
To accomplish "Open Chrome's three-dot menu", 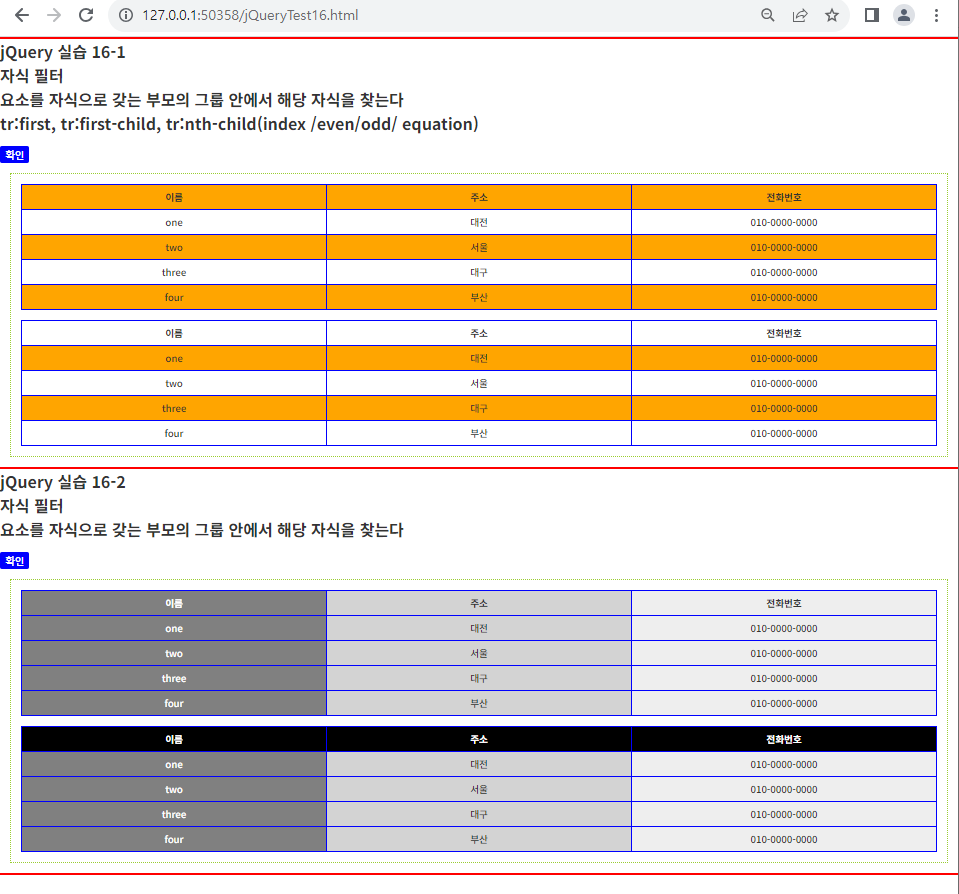I will [x=936, y=15].
